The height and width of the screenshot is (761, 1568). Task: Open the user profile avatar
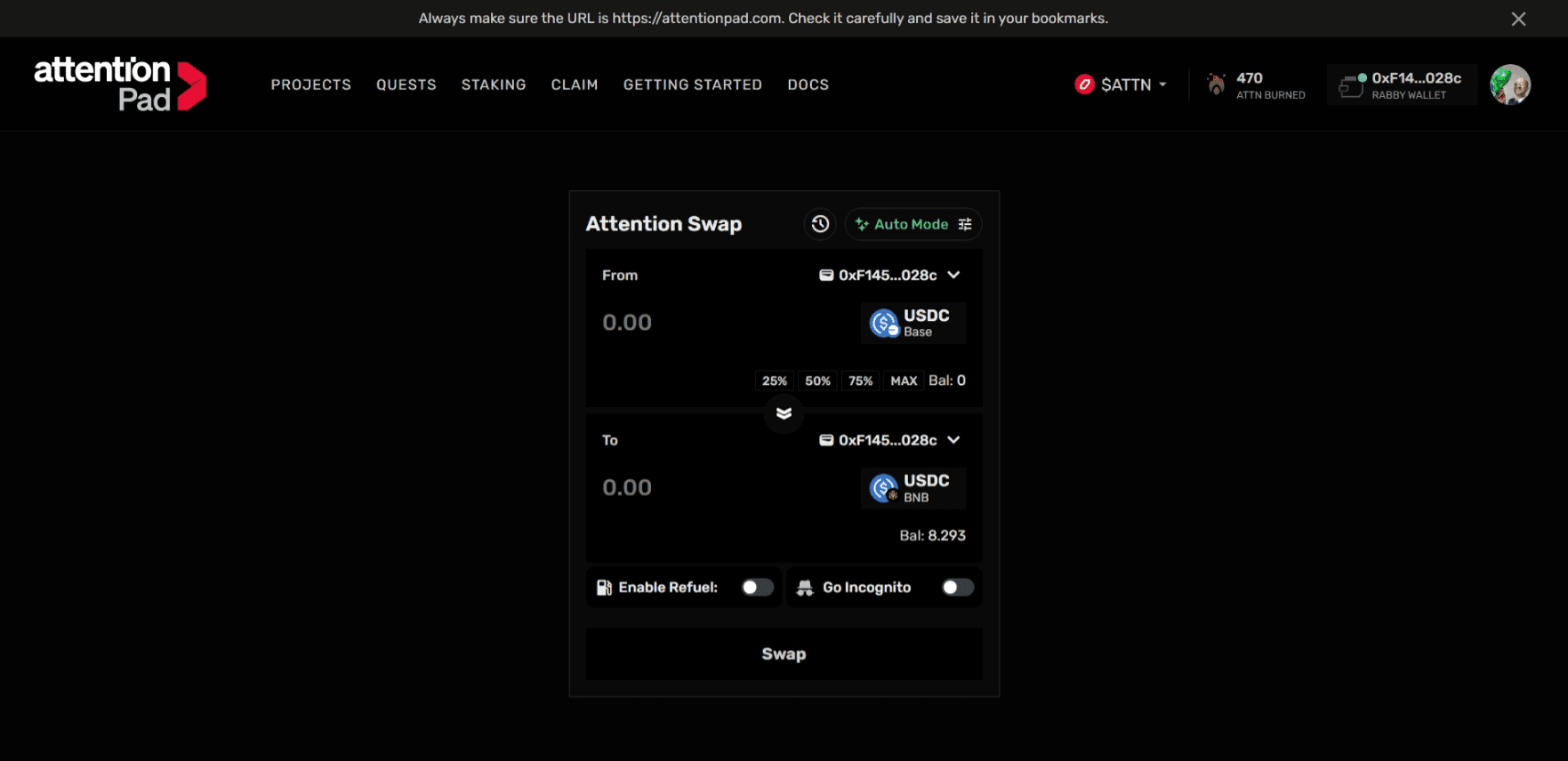coord(1510,84)
